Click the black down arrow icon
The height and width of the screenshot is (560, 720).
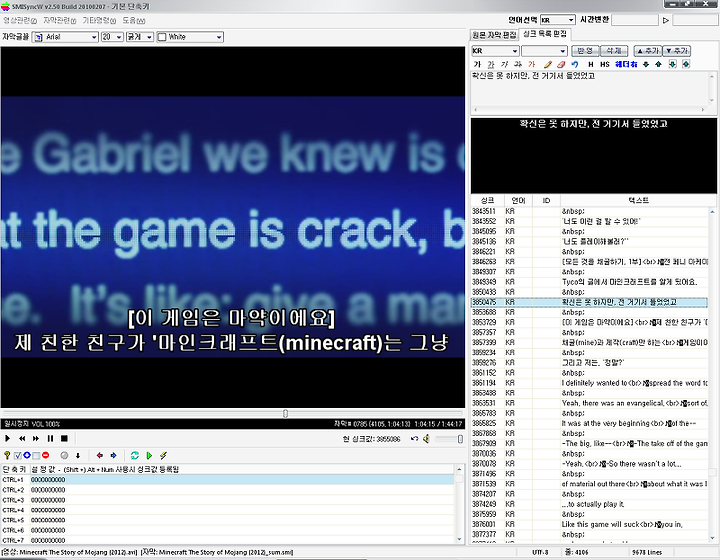coord(78,455)
